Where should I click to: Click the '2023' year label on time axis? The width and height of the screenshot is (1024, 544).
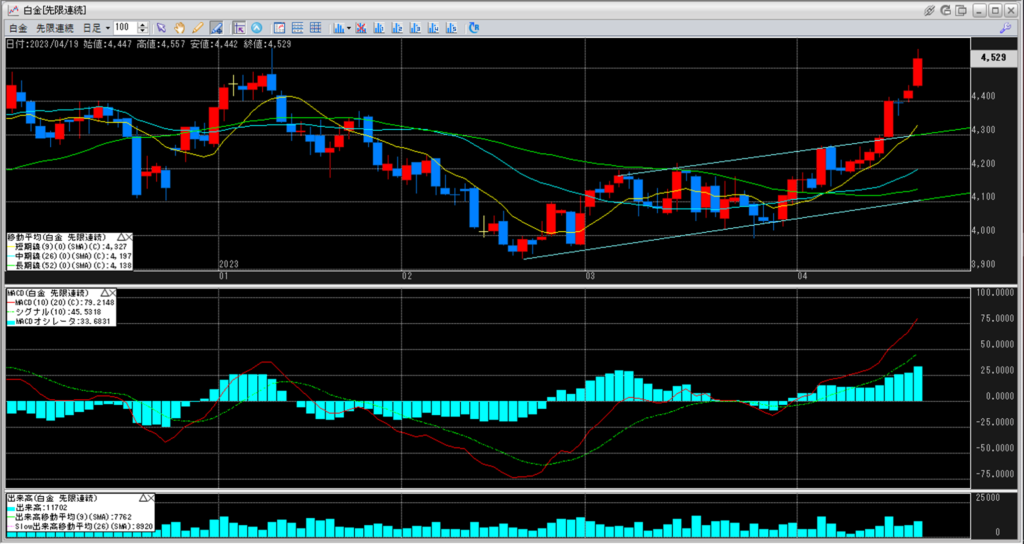(x=229, y=264)
